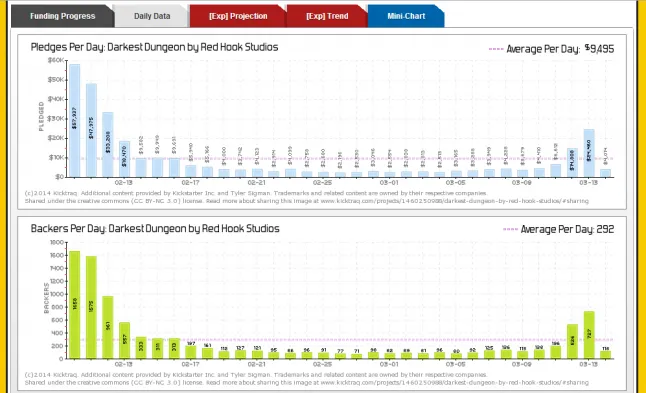Click the Average Per Day 292 legend
Screen dimensions: 646x393
[x=559, y=229]
